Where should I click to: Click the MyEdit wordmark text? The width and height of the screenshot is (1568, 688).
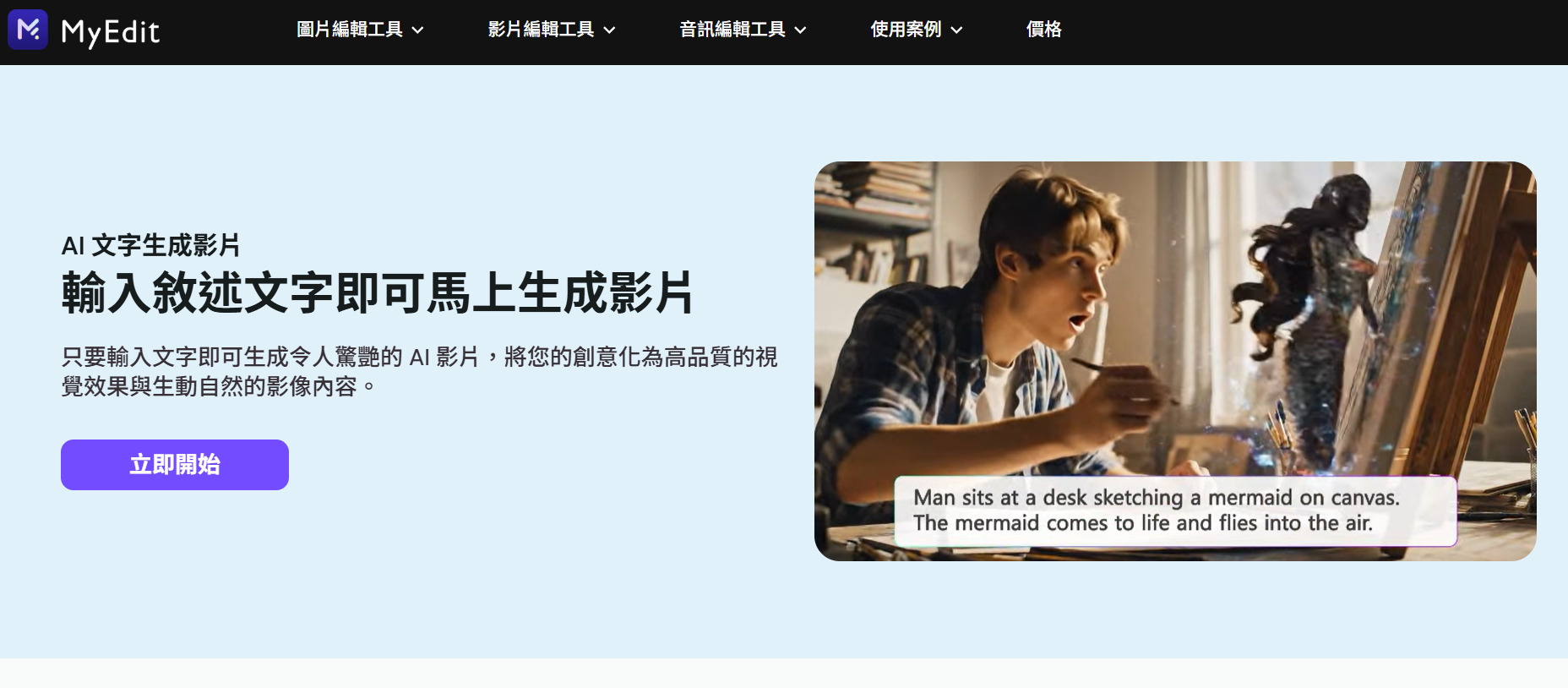111,32
